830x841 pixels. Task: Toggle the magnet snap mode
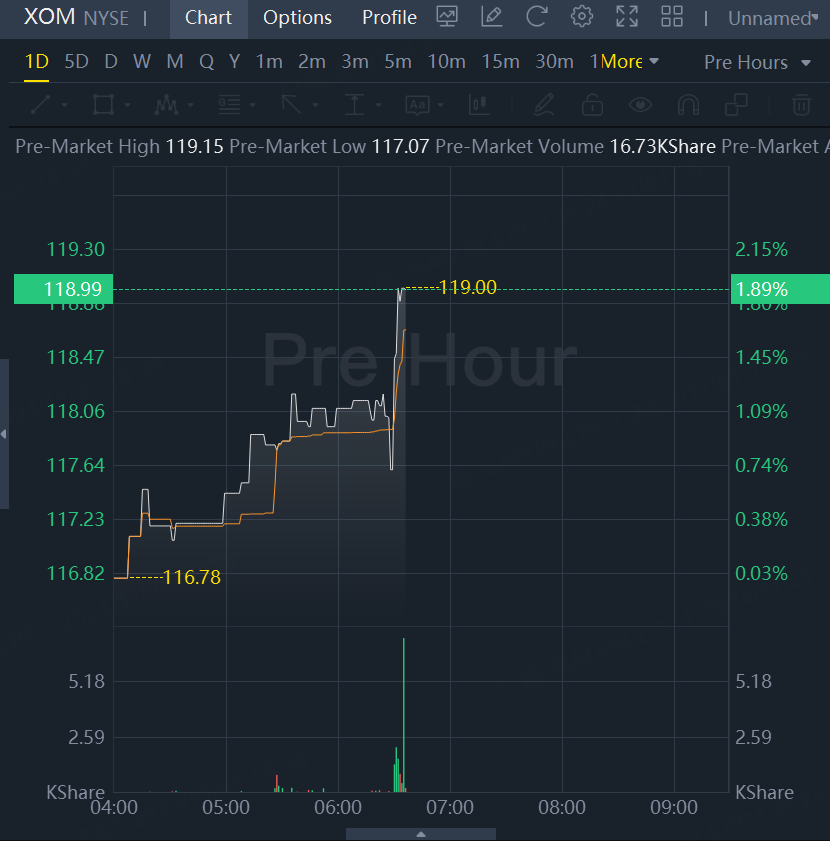688,104
